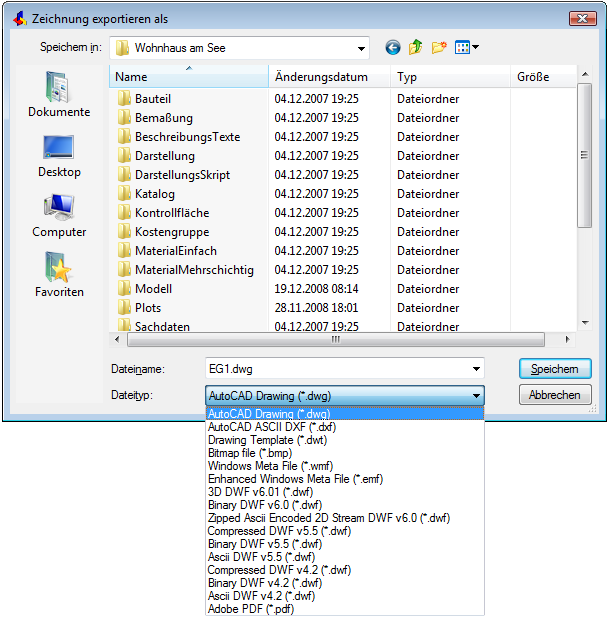The height and width of the screenshot is (618, 609).
Task: Choose Zipped Ascii Encoded 2D Stream DWF
Action: pos(345,518)
